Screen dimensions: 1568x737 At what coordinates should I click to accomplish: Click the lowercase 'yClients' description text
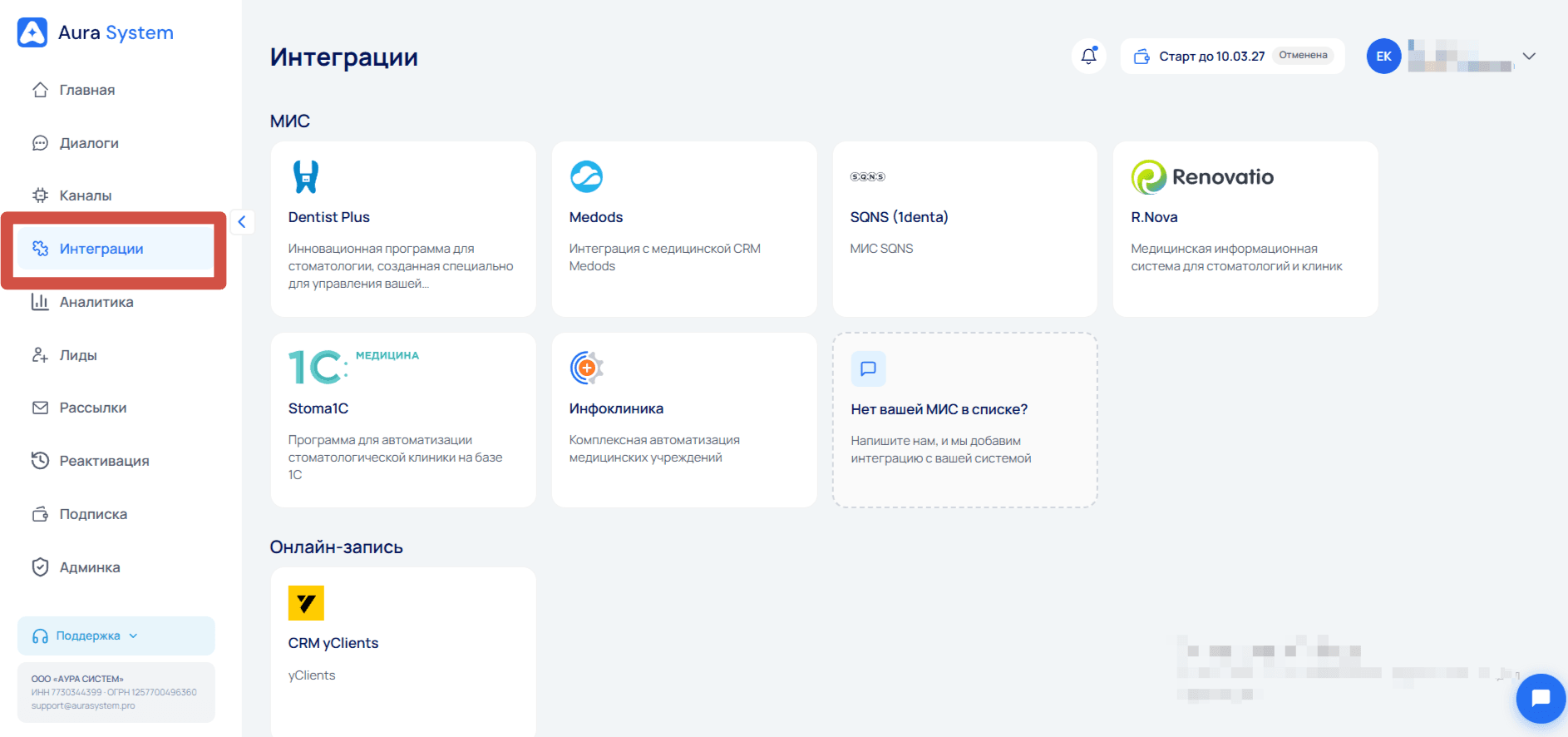(312, 675)
